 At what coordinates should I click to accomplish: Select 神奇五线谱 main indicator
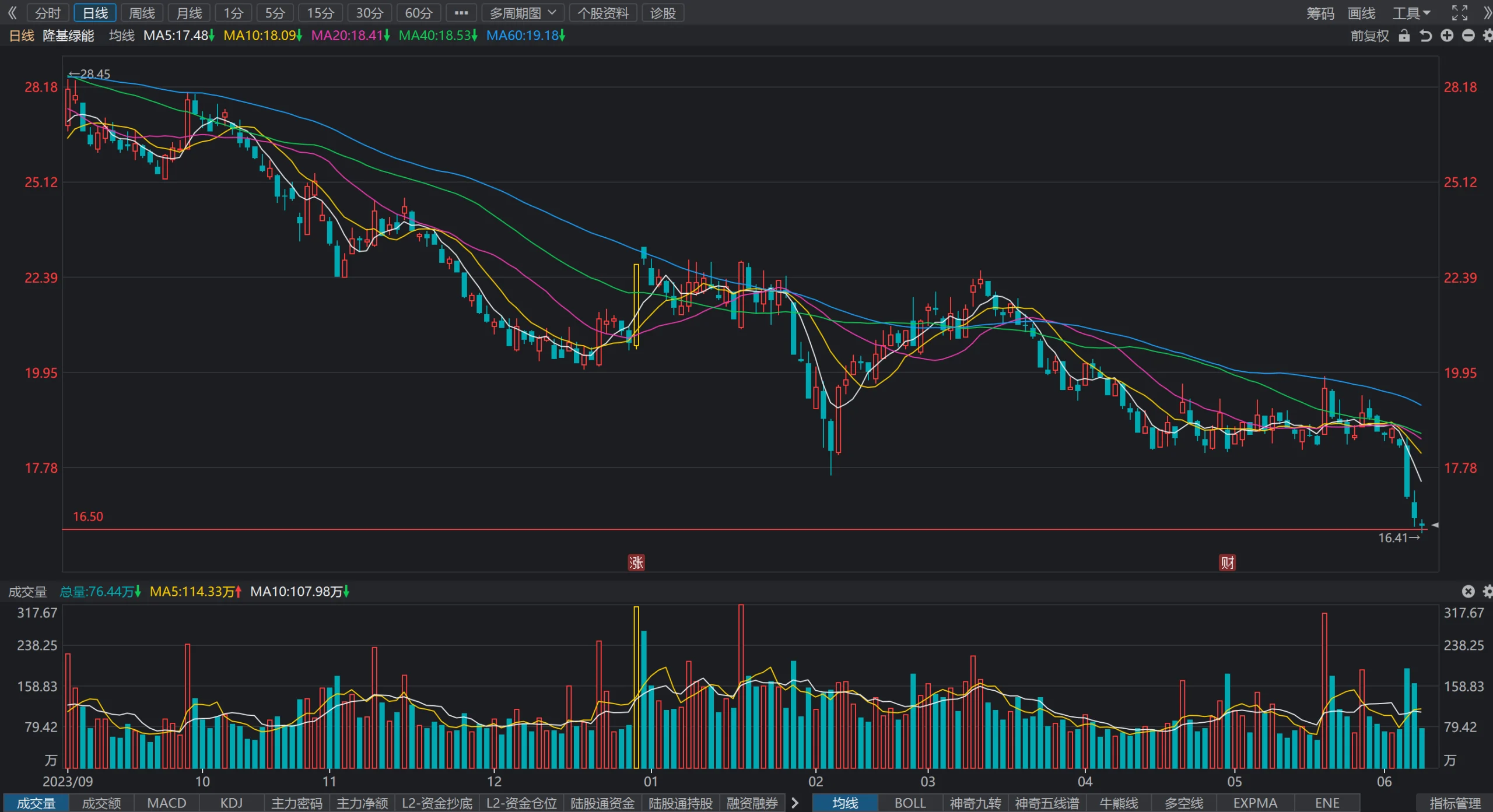tap(1047, 803)
